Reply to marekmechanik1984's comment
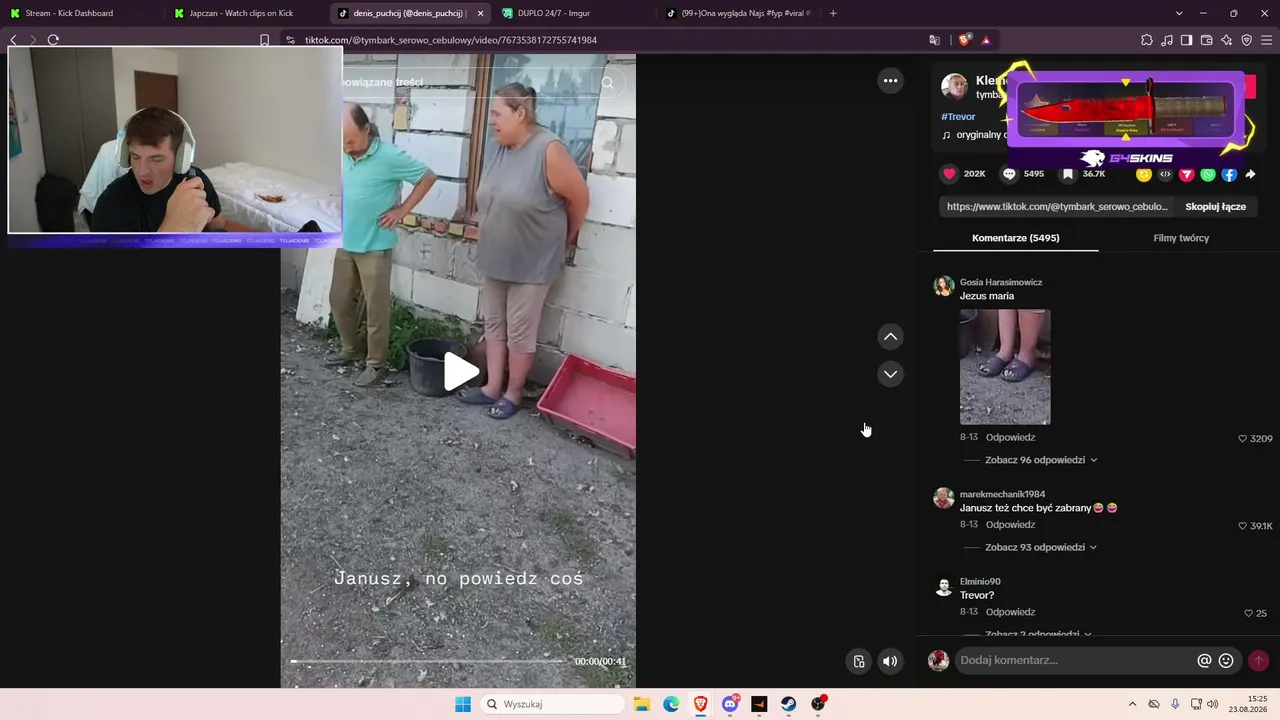This screenshot has width=1280, height=720. (x=1010, y=525)
